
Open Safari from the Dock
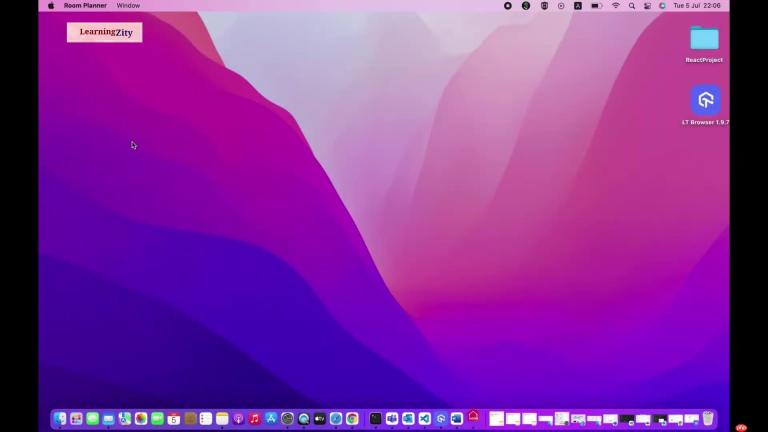(336, 419)
